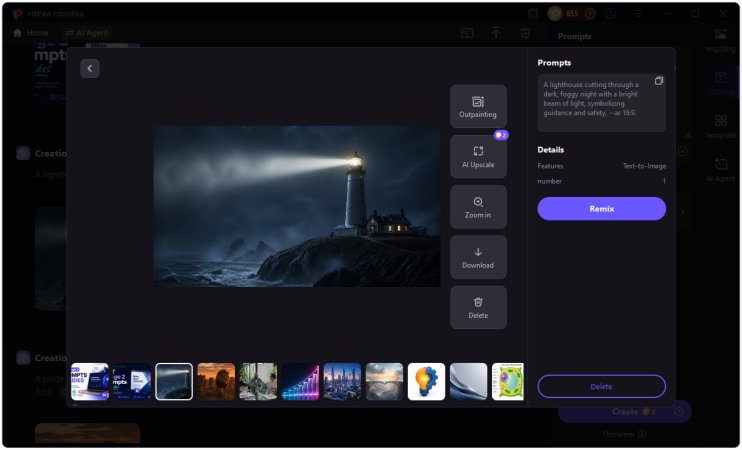Screen dimensions: 742x450
Task: Click the 855 credits balance
Action: point(572,14)
